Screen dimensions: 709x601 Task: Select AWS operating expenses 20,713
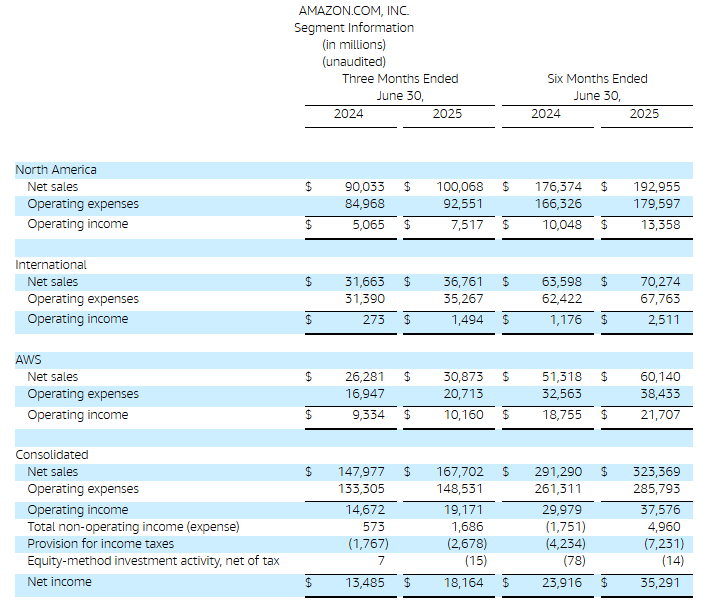point(463,394)
